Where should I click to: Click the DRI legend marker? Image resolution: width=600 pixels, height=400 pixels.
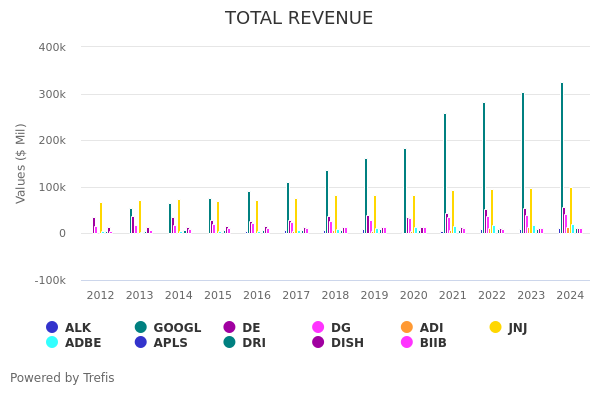point(230,343)
